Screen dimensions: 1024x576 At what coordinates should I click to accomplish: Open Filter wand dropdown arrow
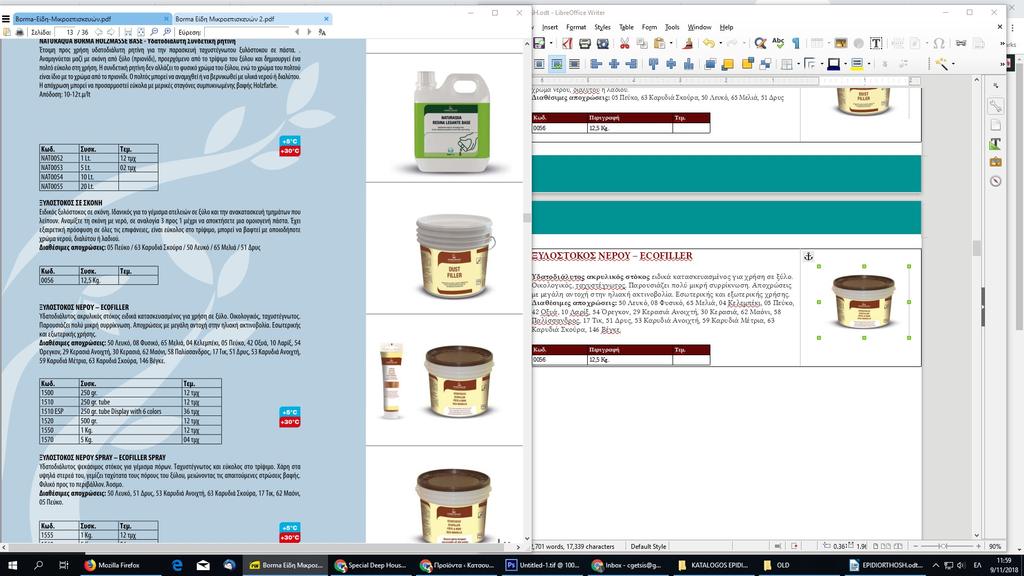tap(953, 63)
